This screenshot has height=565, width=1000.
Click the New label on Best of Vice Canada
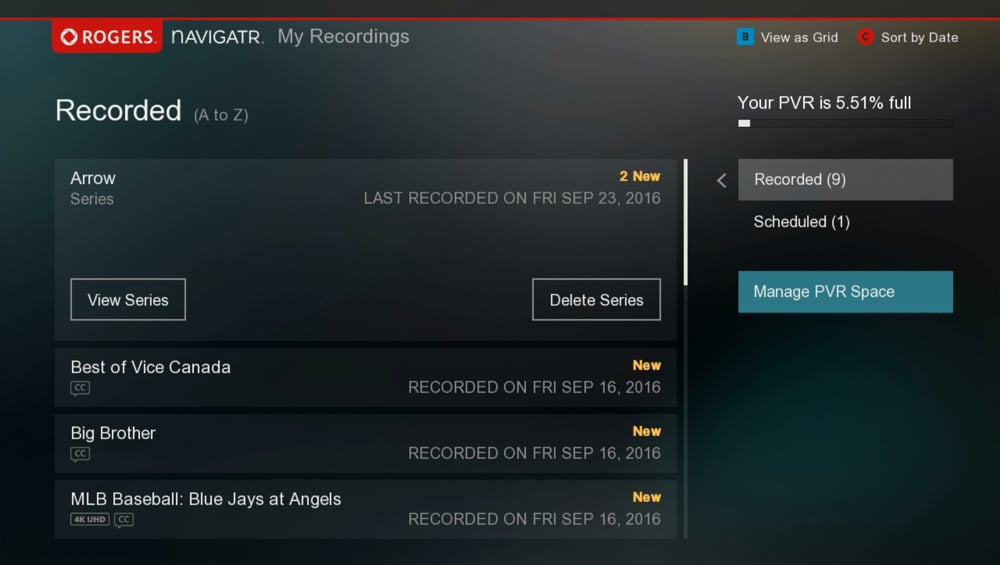(646, 365)
